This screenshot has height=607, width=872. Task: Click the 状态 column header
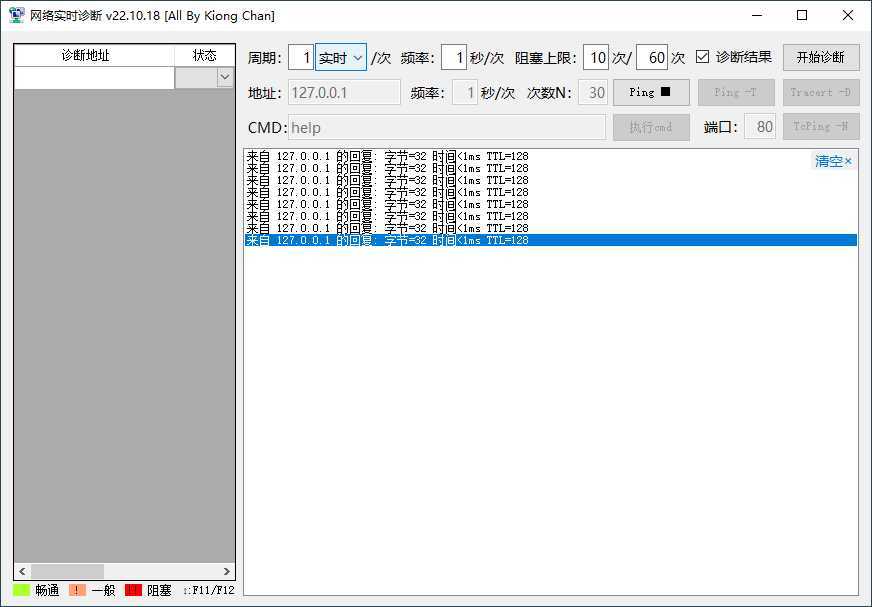[204, 56]
